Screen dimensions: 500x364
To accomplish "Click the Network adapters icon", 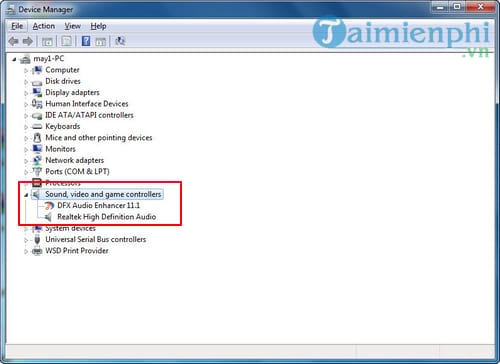I will 37,160.
